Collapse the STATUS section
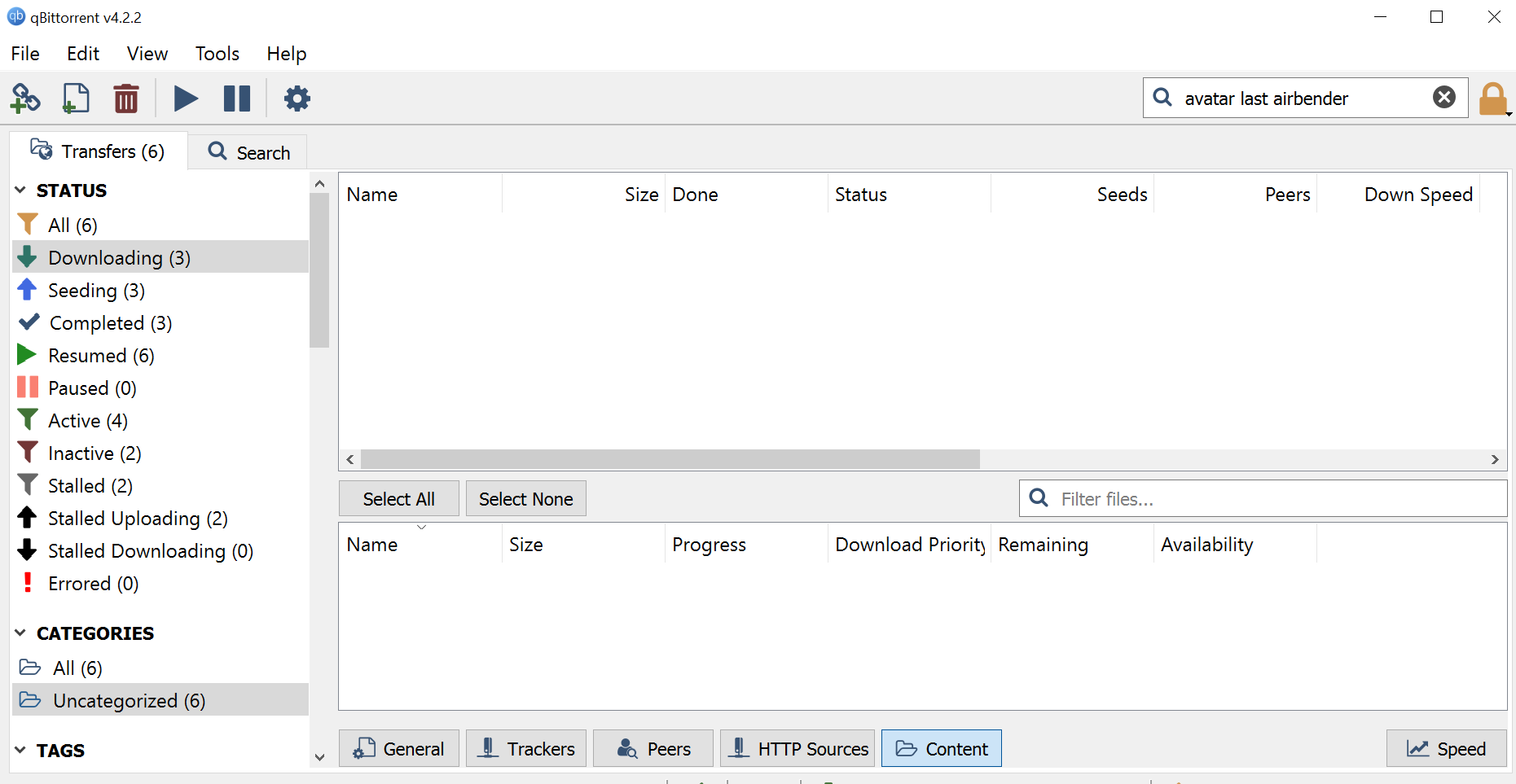Viewport: 1516px width, 784px height. coord(20,190)
